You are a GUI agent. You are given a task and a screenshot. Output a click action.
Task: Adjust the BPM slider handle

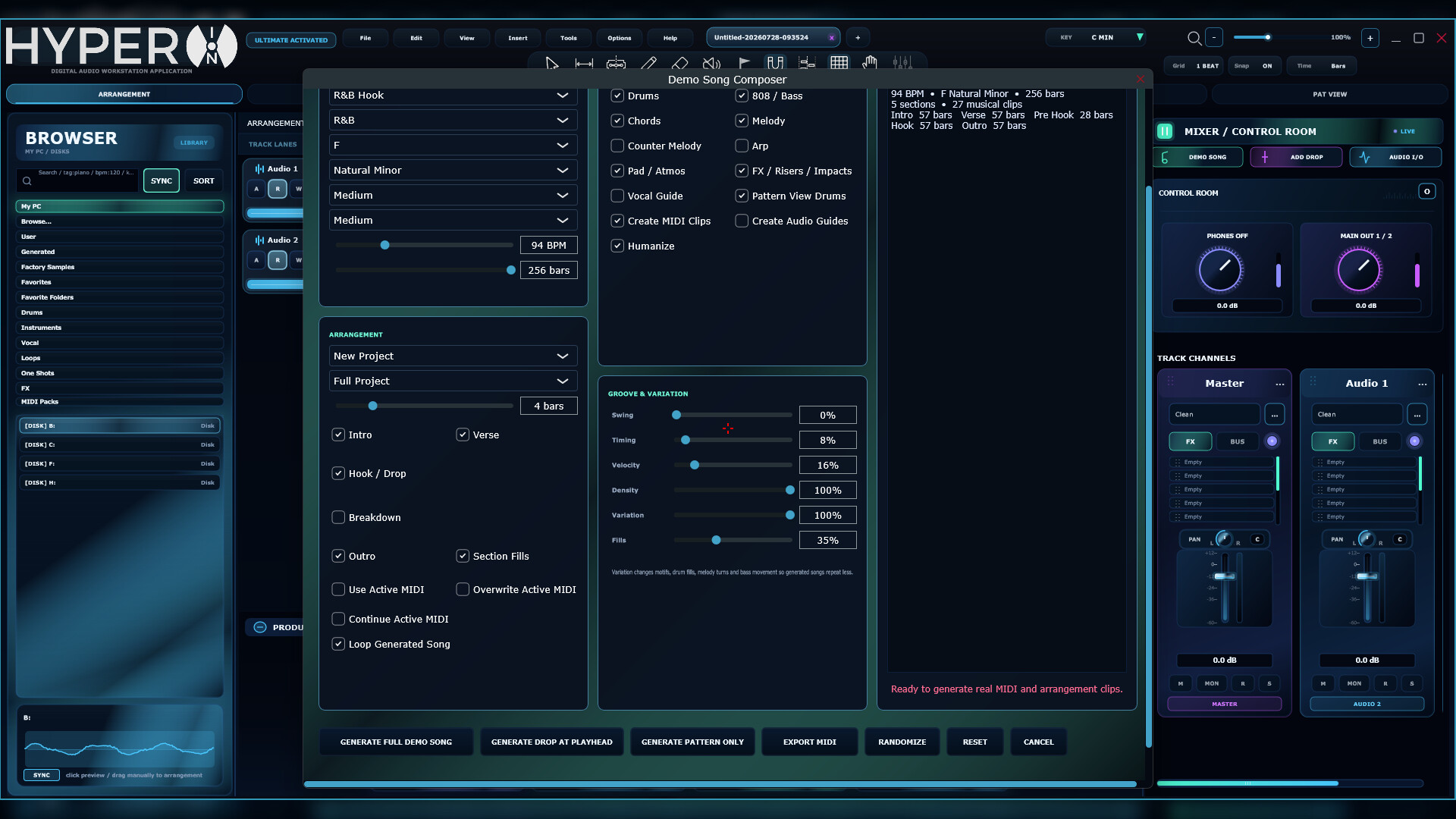click(x=384, y=245)
